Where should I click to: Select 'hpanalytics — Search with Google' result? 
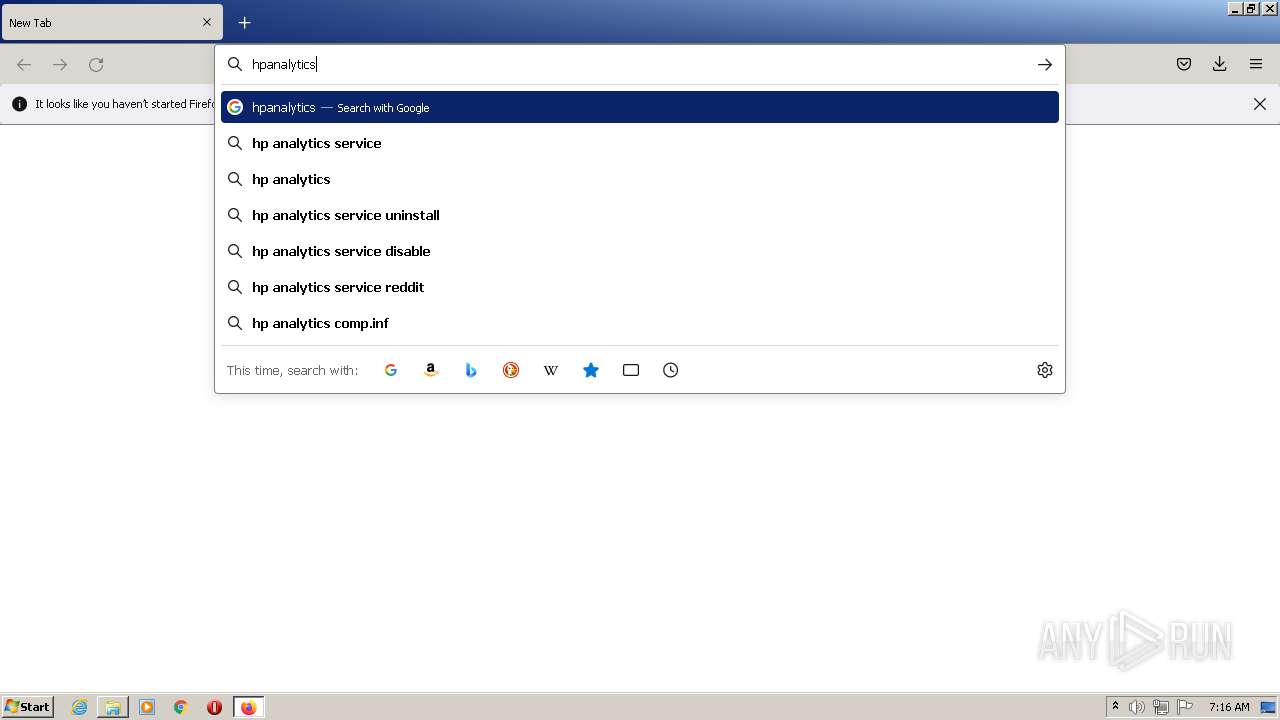pyautogui.click(x=640, y=107)
